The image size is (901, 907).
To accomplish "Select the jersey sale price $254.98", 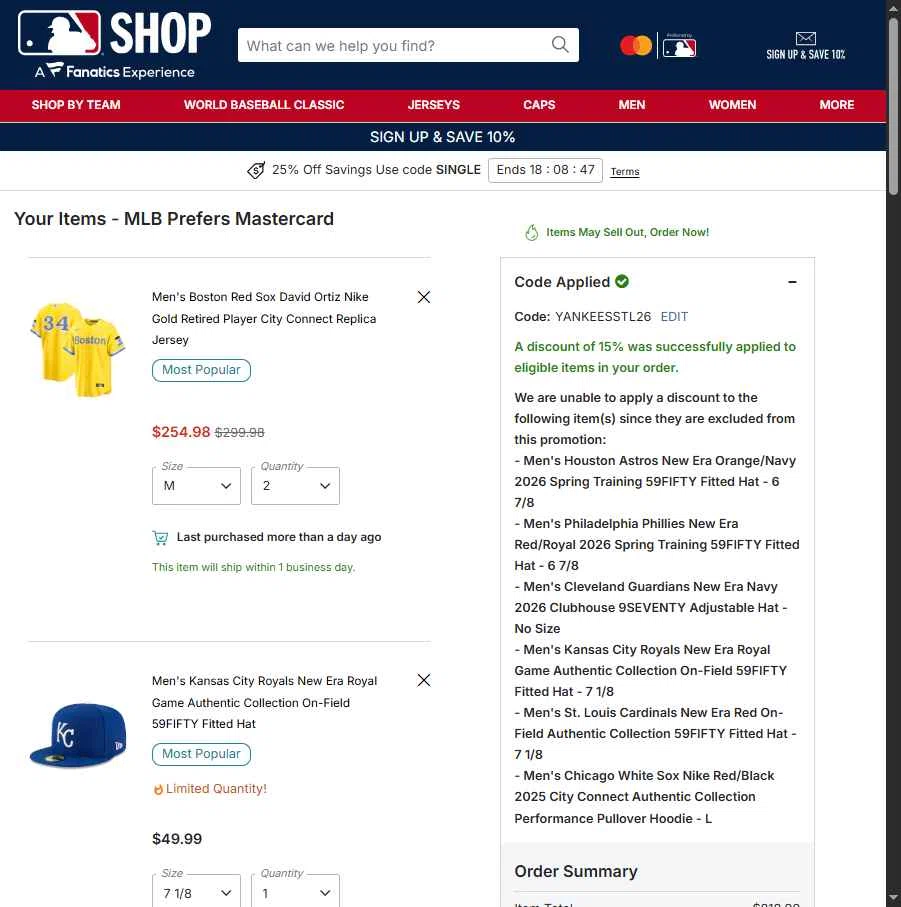I will 181,432.
